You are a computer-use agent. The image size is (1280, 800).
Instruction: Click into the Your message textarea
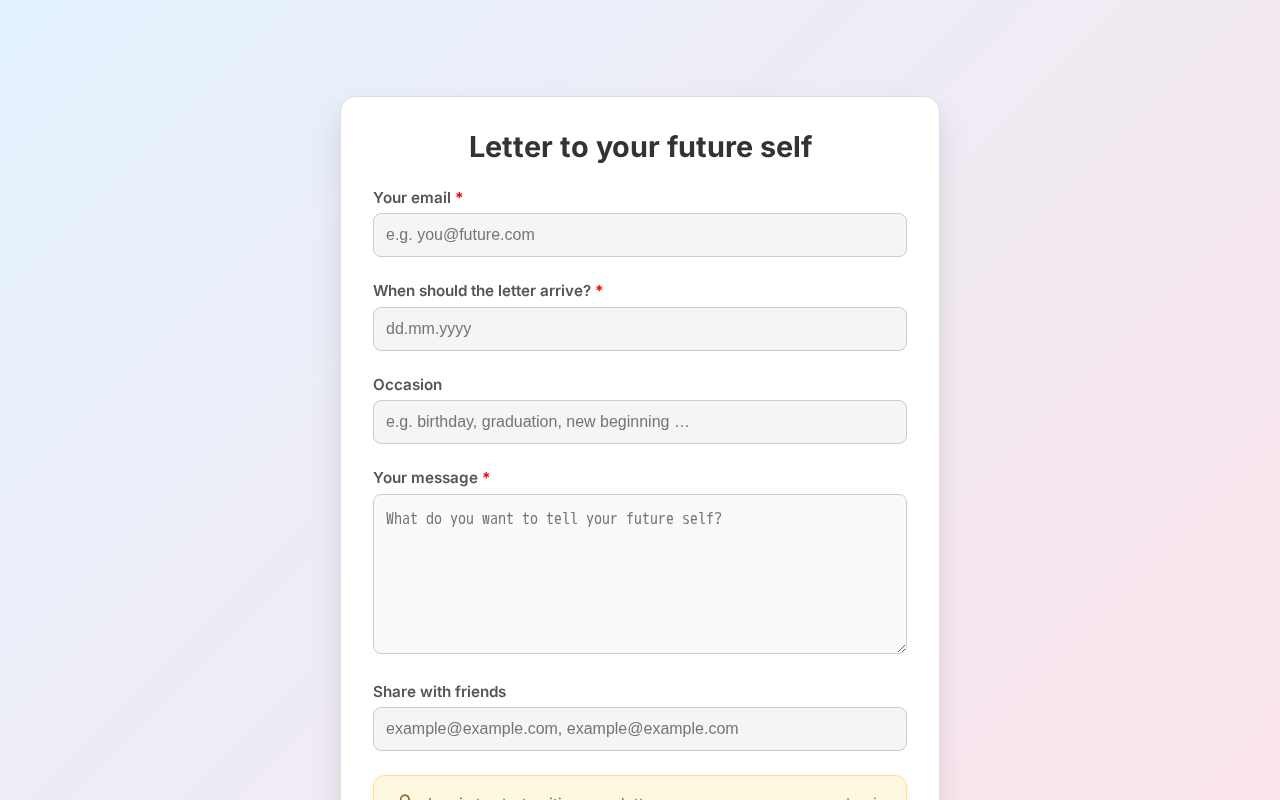[639, 574]
